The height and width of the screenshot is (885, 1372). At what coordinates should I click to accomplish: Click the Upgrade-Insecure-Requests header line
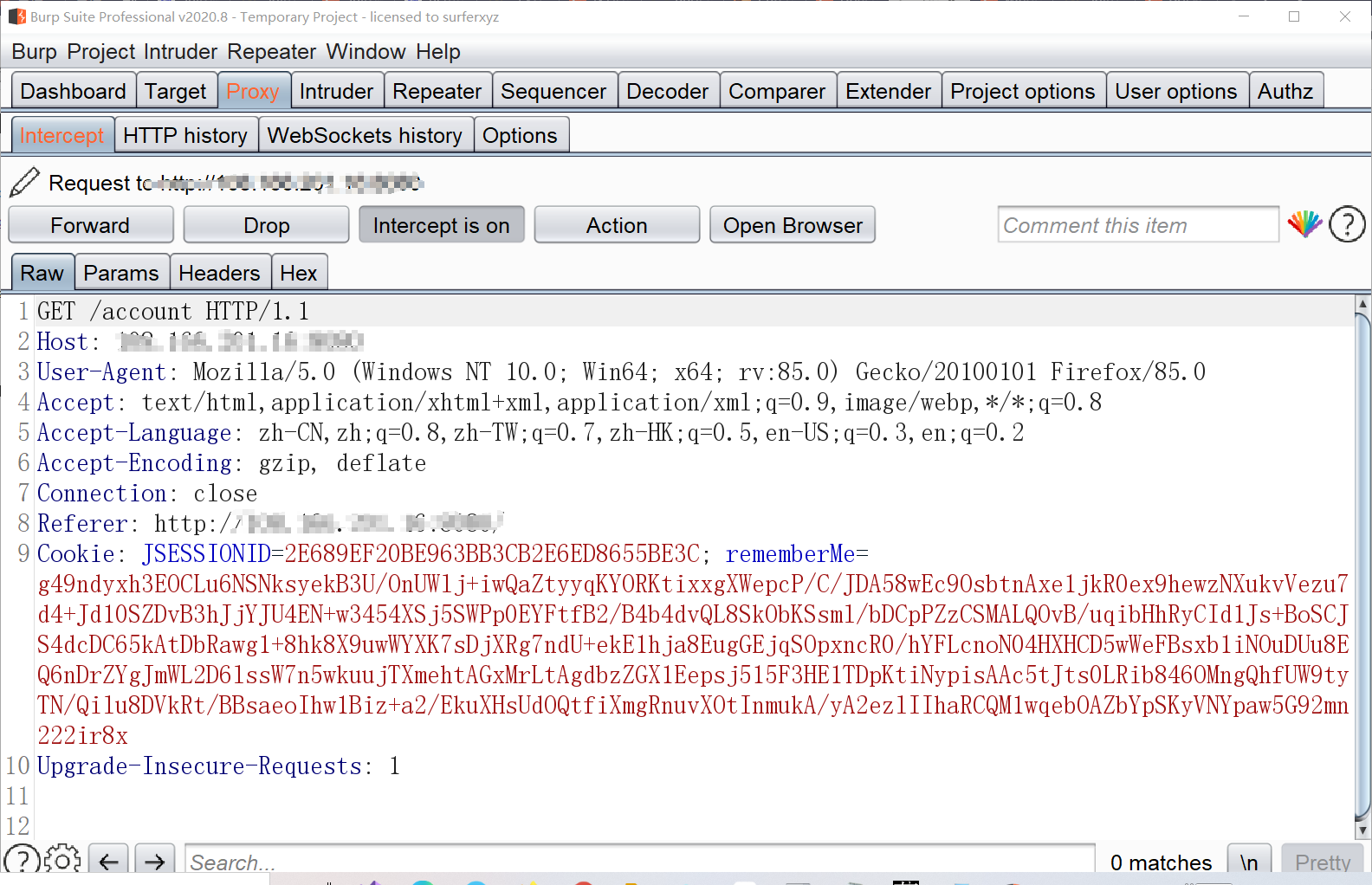pyautogui.click(x=218, y=765)
